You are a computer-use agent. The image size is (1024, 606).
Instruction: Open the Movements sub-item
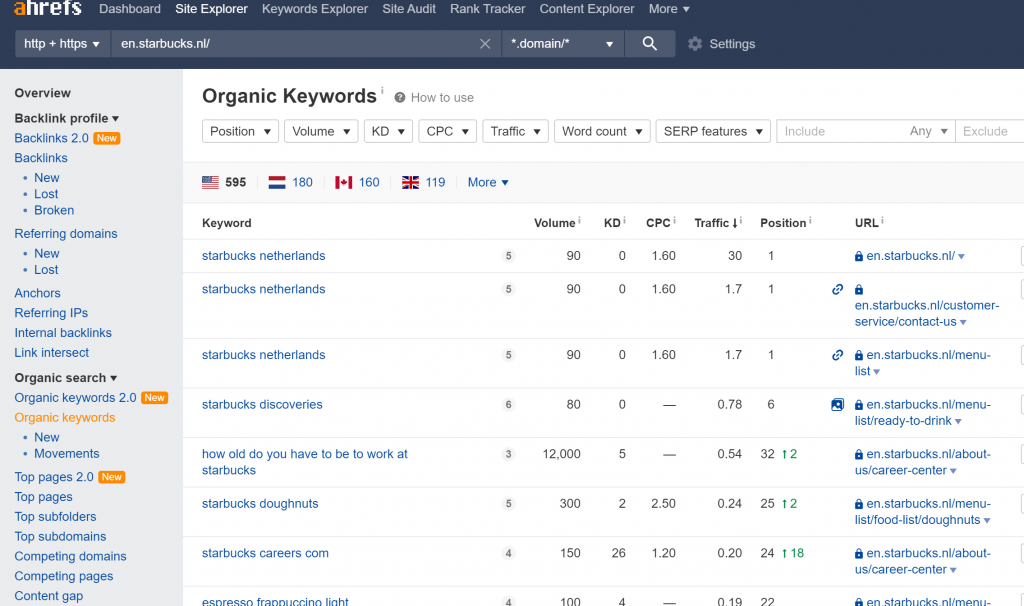[67, 453]
